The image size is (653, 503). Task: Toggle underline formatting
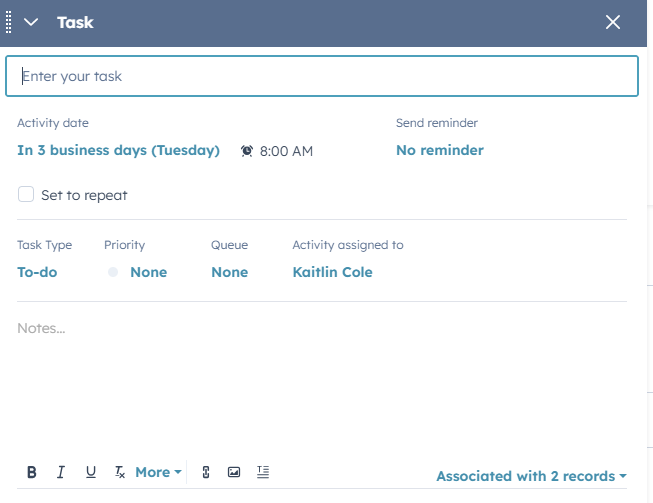(91, 472)
